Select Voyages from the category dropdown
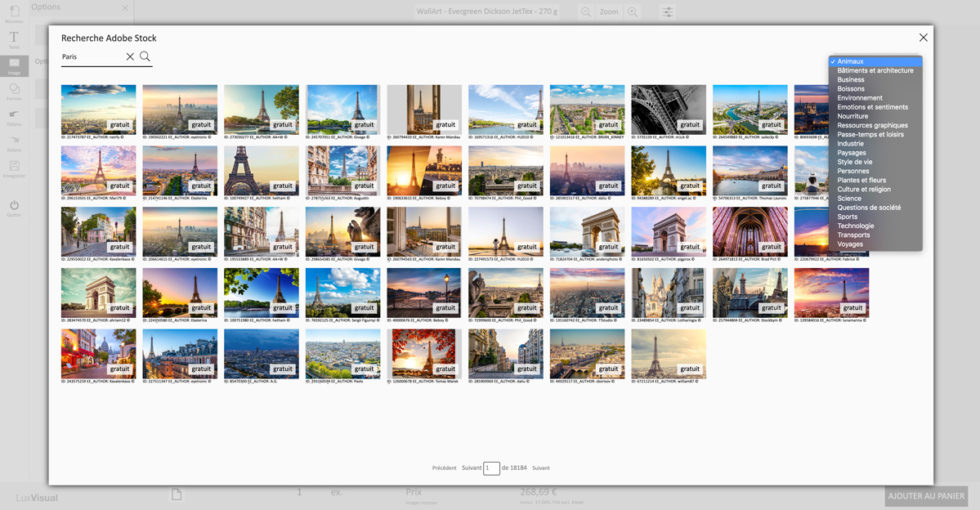 850,244
